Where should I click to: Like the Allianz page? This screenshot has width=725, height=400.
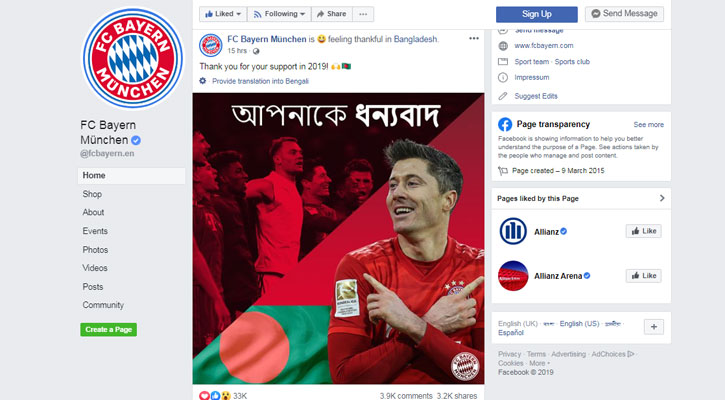644,231
